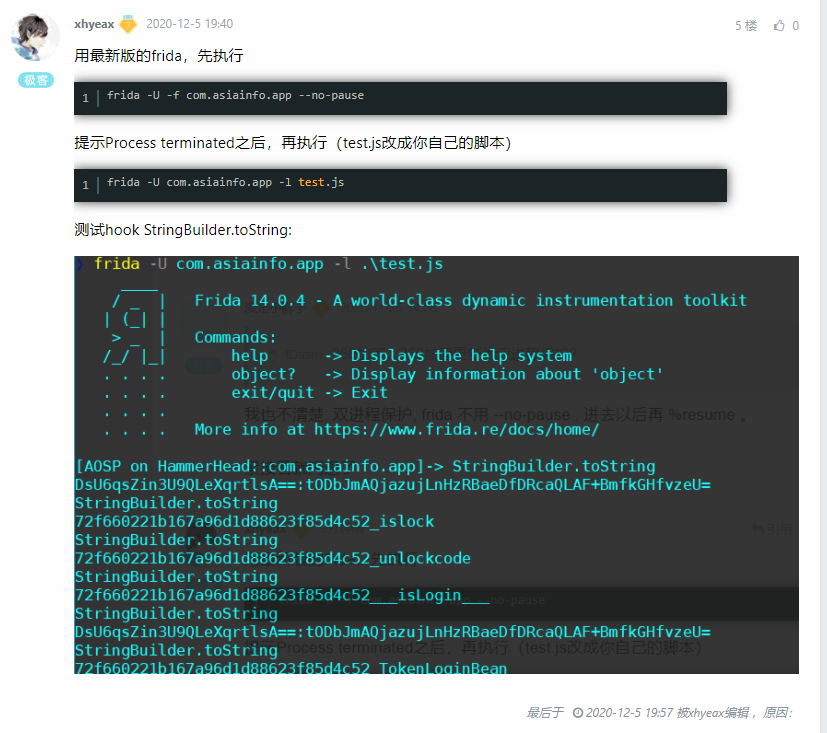This screenshot has height=733, width=827.
Task: Click the xhyeax username link
Action: point(94,24)
